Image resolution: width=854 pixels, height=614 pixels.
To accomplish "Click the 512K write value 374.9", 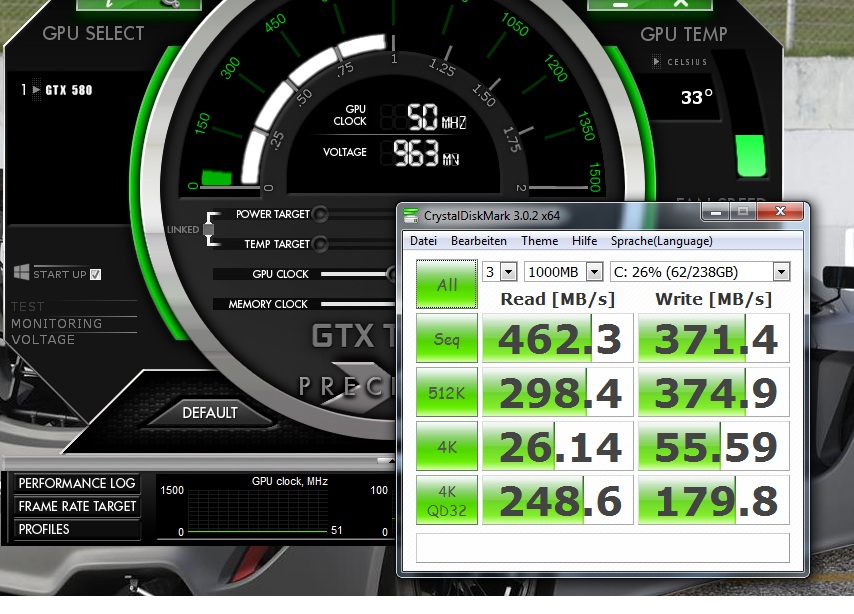I will click(x=713, y=392).
